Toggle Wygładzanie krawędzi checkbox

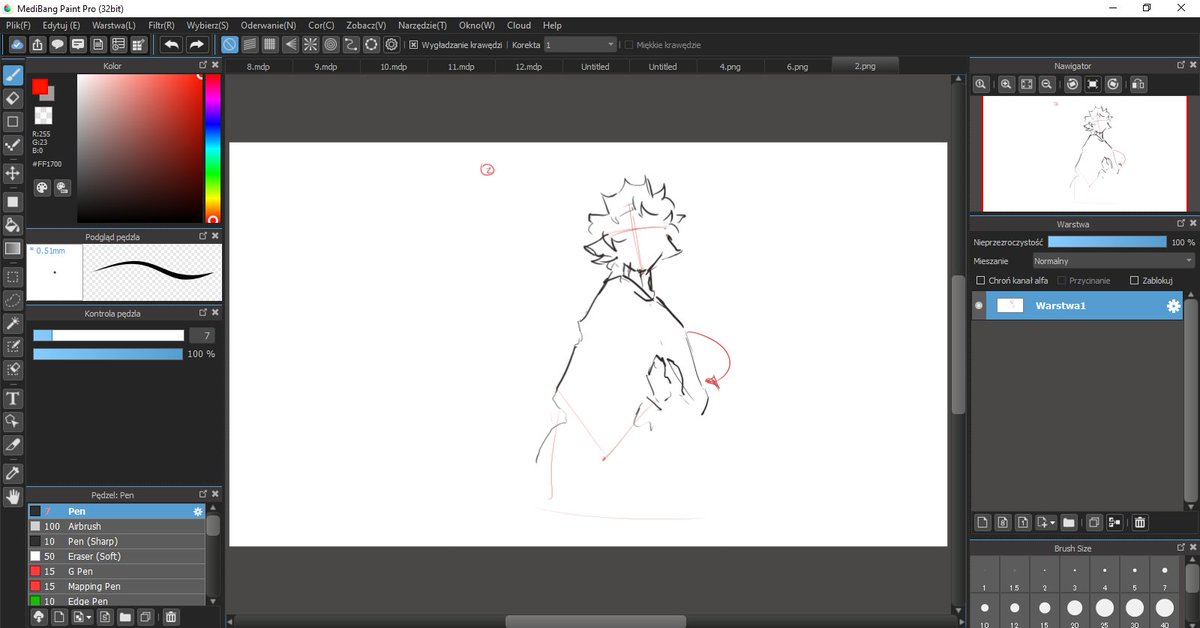coord(414,45)
